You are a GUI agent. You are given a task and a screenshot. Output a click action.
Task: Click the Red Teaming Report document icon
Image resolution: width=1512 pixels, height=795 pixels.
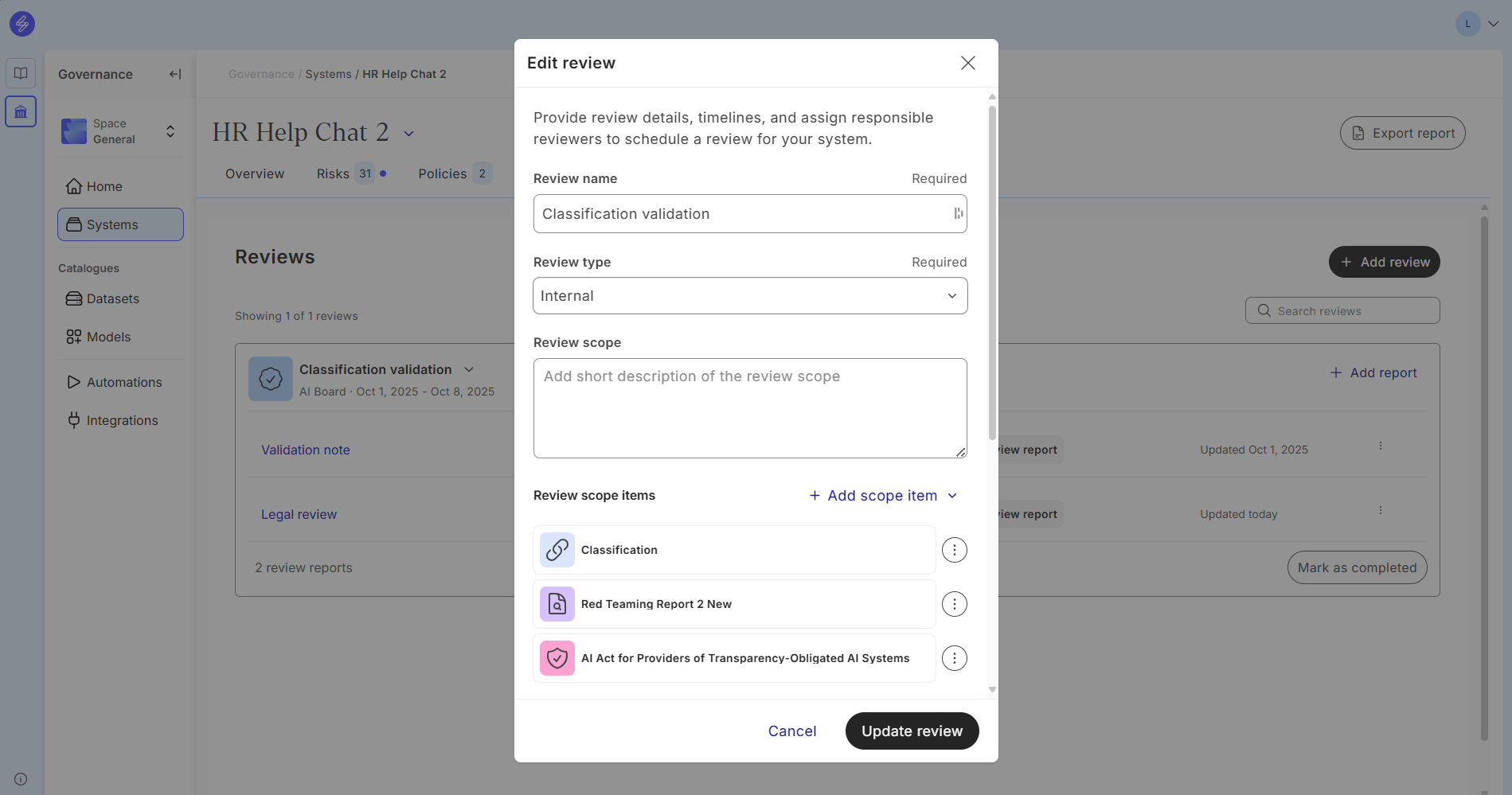click(x=557, y=604)
